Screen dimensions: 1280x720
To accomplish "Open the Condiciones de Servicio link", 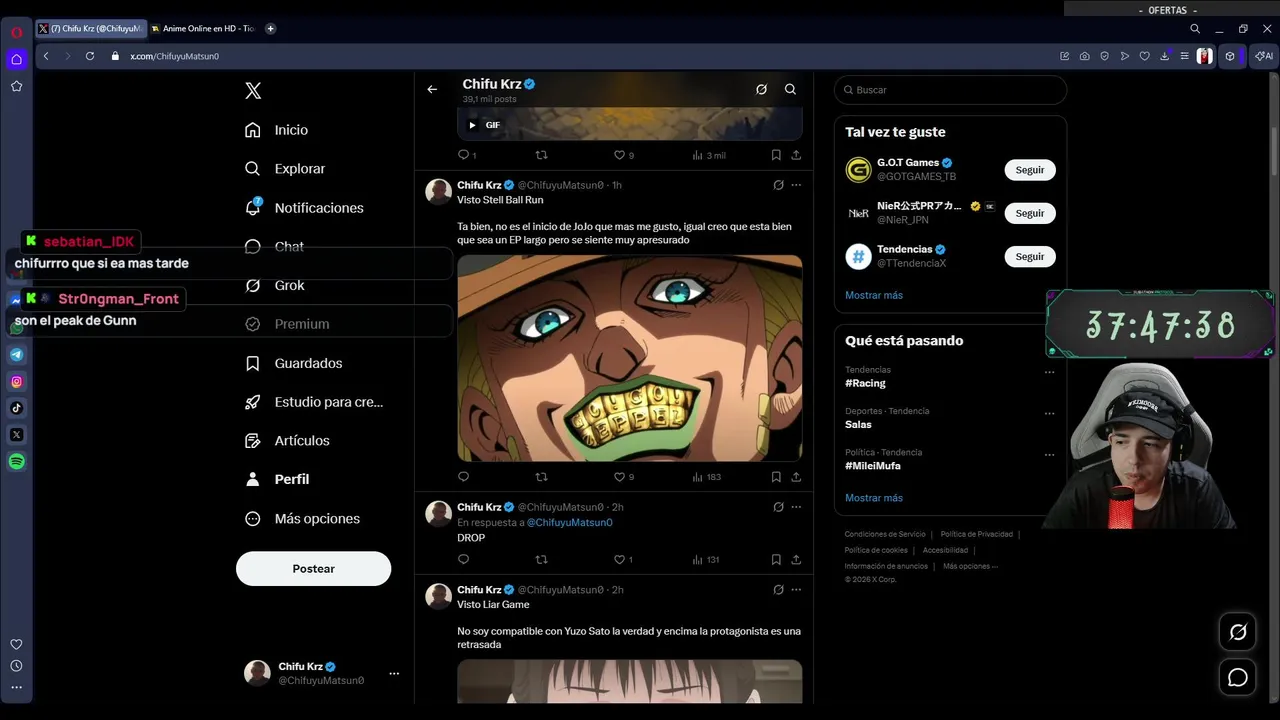I will 885,534.
